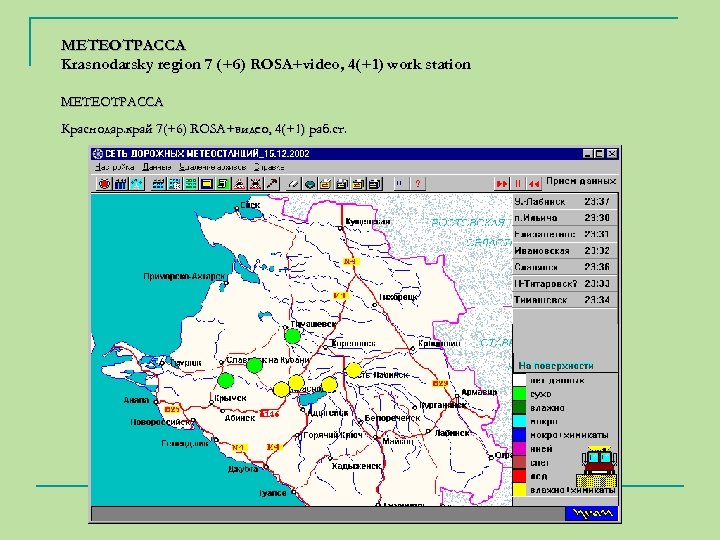Image resolution: width=720 pixels, height=540 pixels.
Task: Click the last dark printer toolbar icon
Action: [x=375, y=184]
